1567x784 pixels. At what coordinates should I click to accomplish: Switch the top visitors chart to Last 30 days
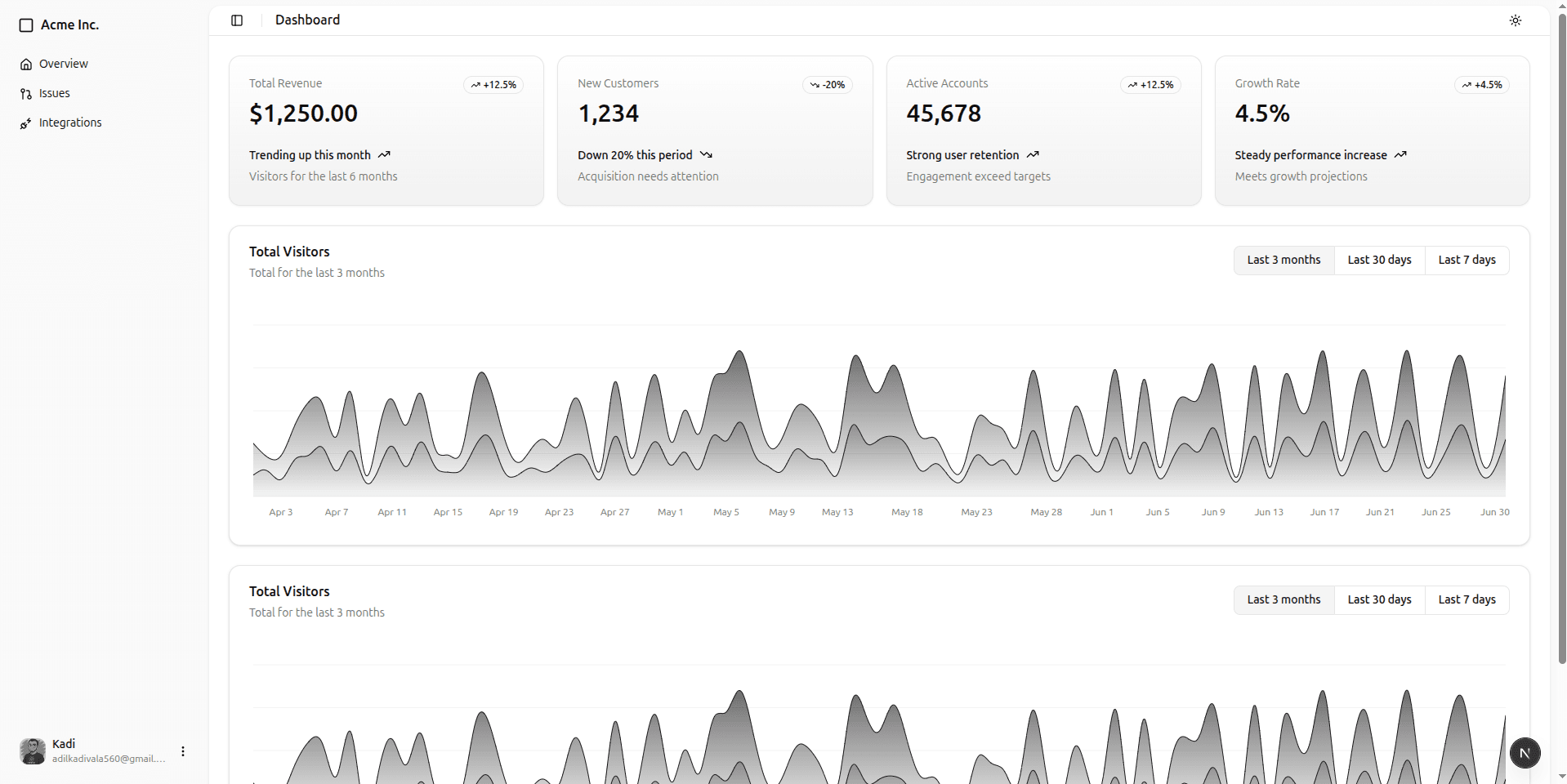pyautogui.click(x=1378, y=260)
